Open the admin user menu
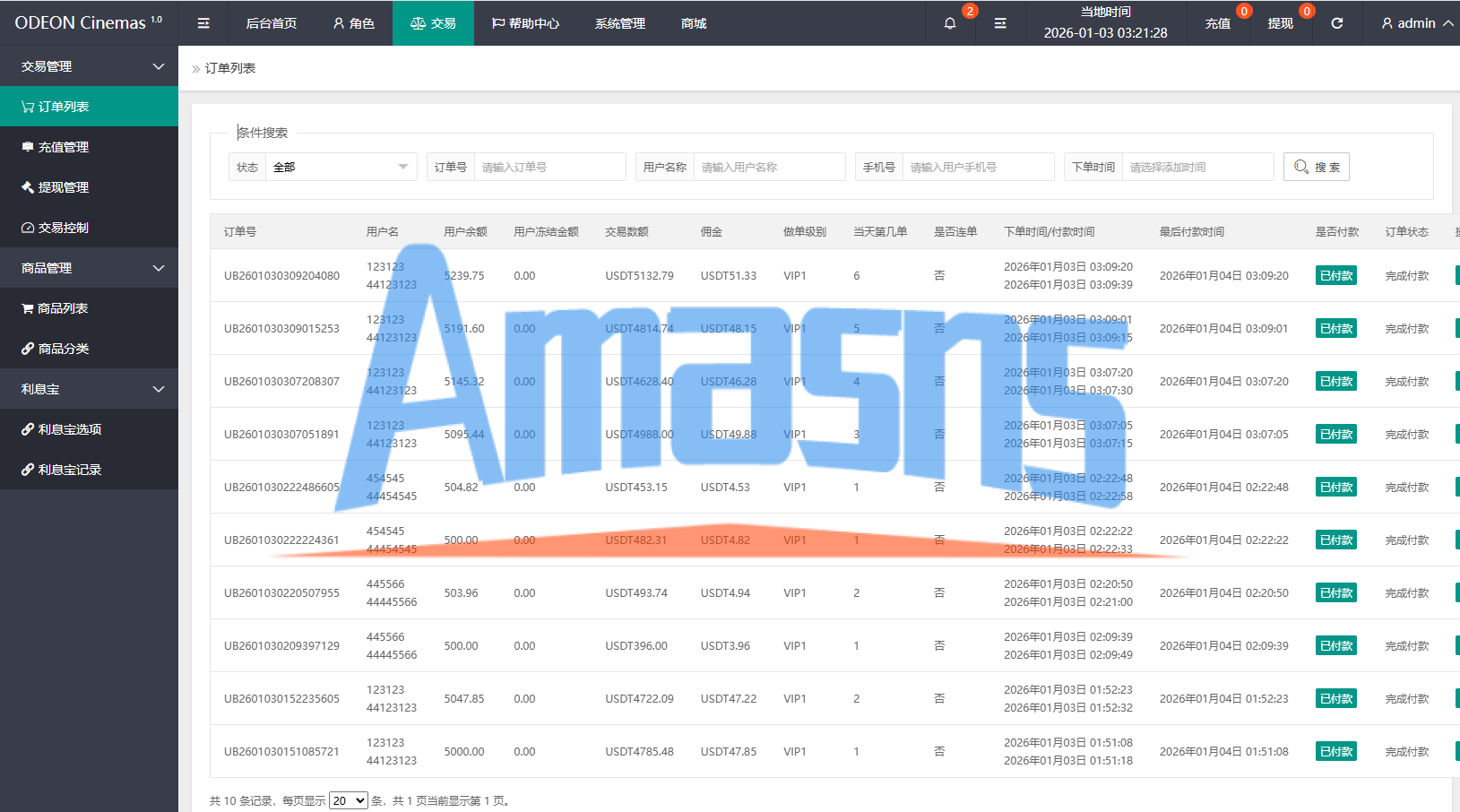1460x812 pixels. click(x=1417, y=23)
